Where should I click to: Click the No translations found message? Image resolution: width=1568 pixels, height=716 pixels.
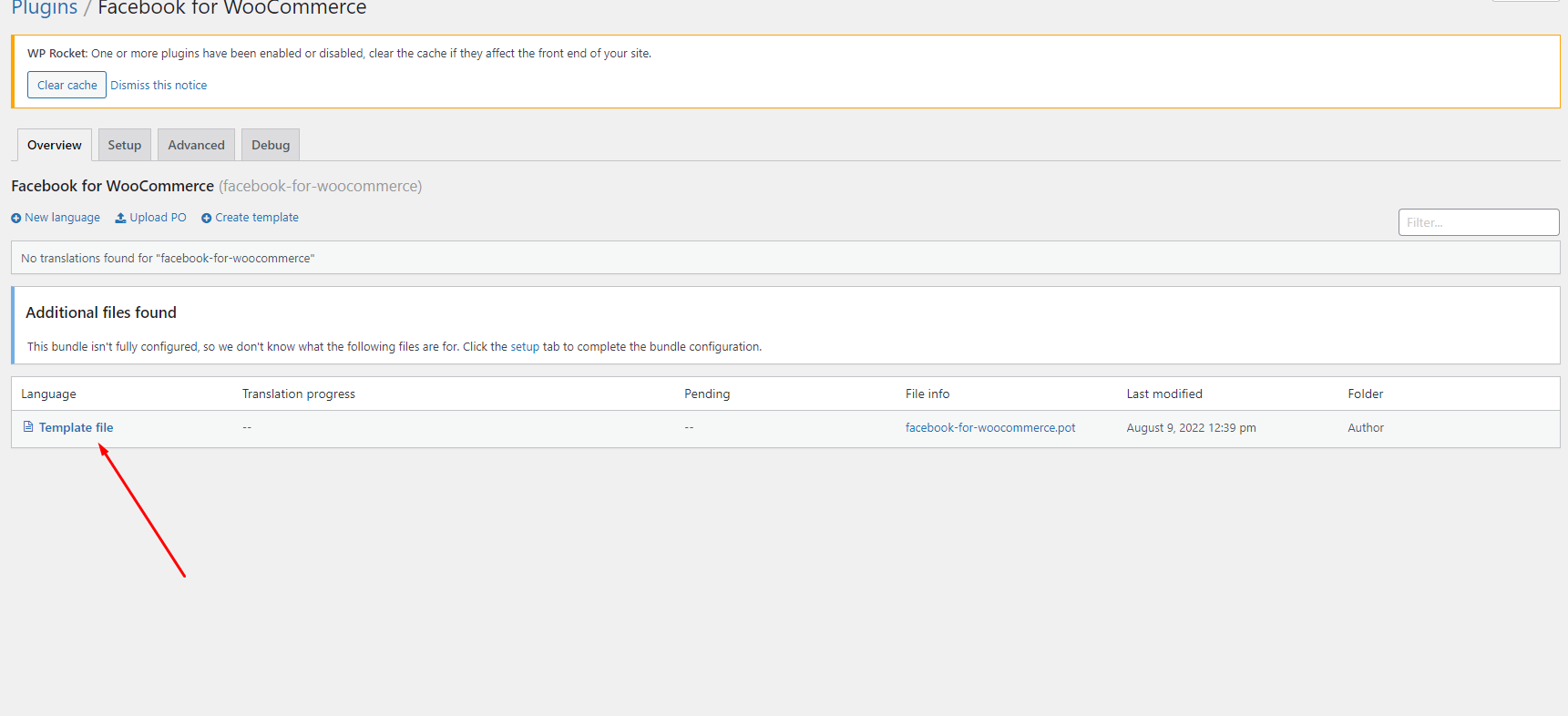[168, 258]
